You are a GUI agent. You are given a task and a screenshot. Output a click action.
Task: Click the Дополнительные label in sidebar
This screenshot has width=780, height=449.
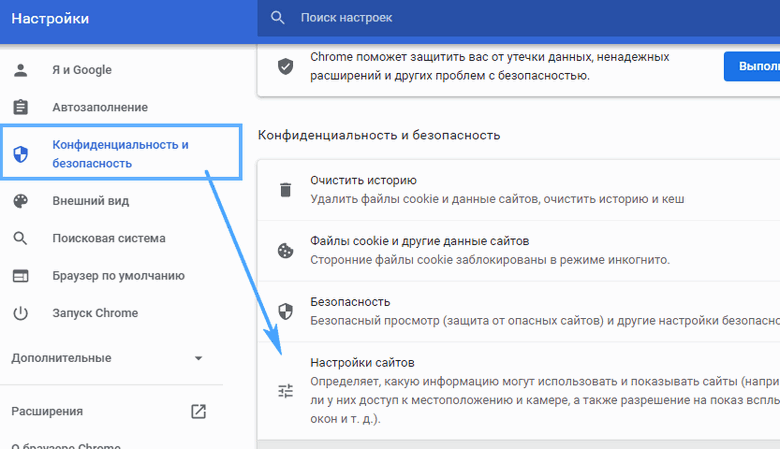click(x=61, y=358)
